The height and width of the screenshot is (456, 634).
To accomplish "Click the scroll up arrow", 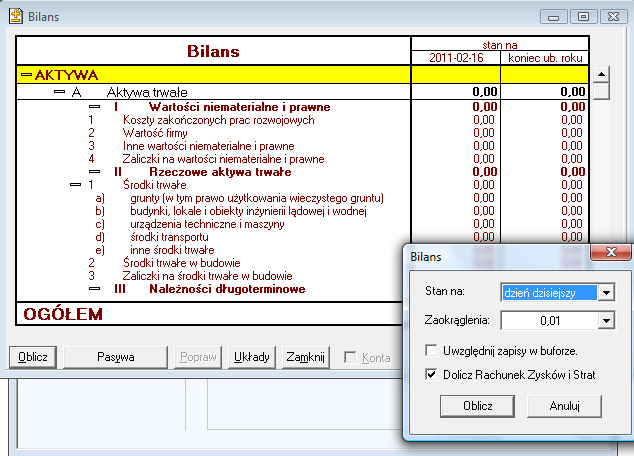I will click(x=601, y=74).
